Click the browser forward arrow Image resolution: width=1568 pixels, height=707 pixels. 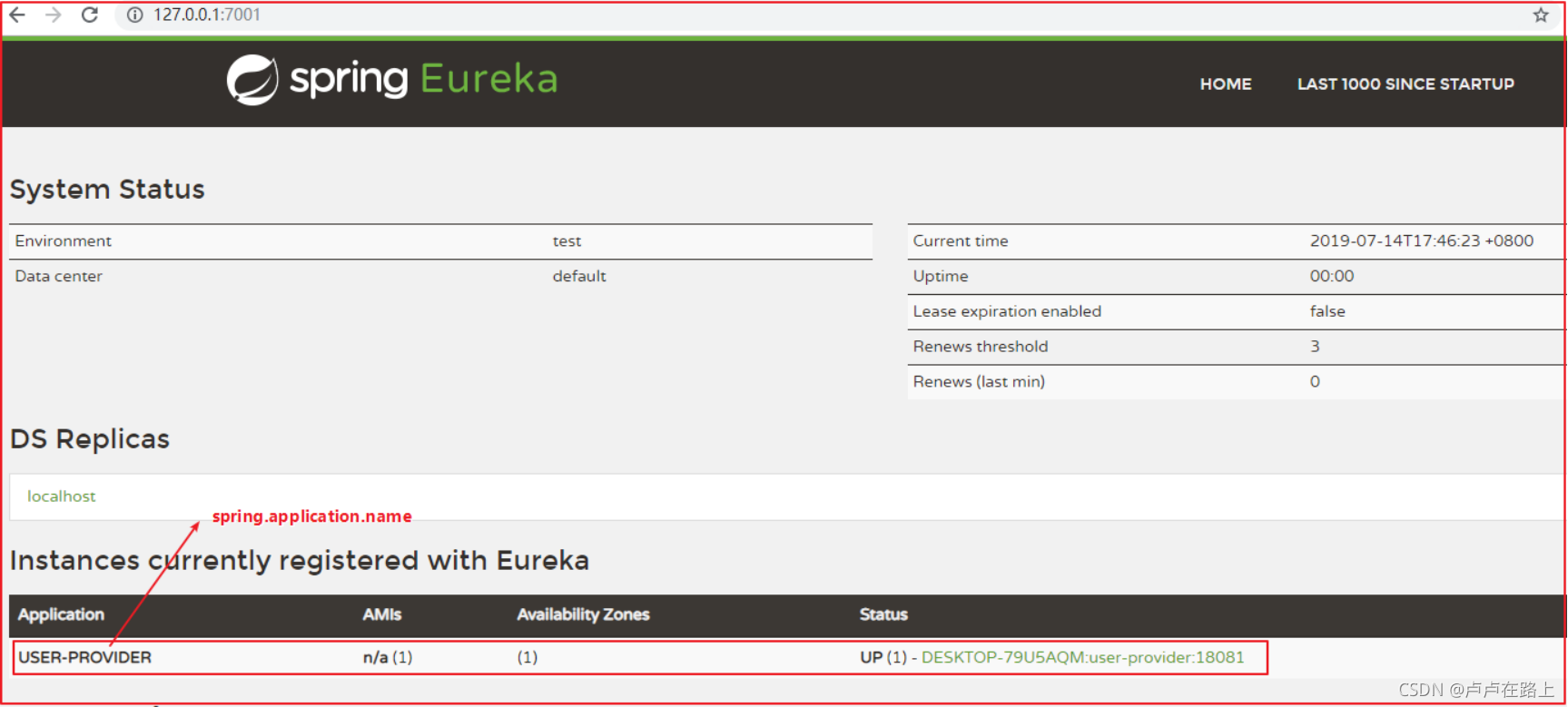coord(54,15)
